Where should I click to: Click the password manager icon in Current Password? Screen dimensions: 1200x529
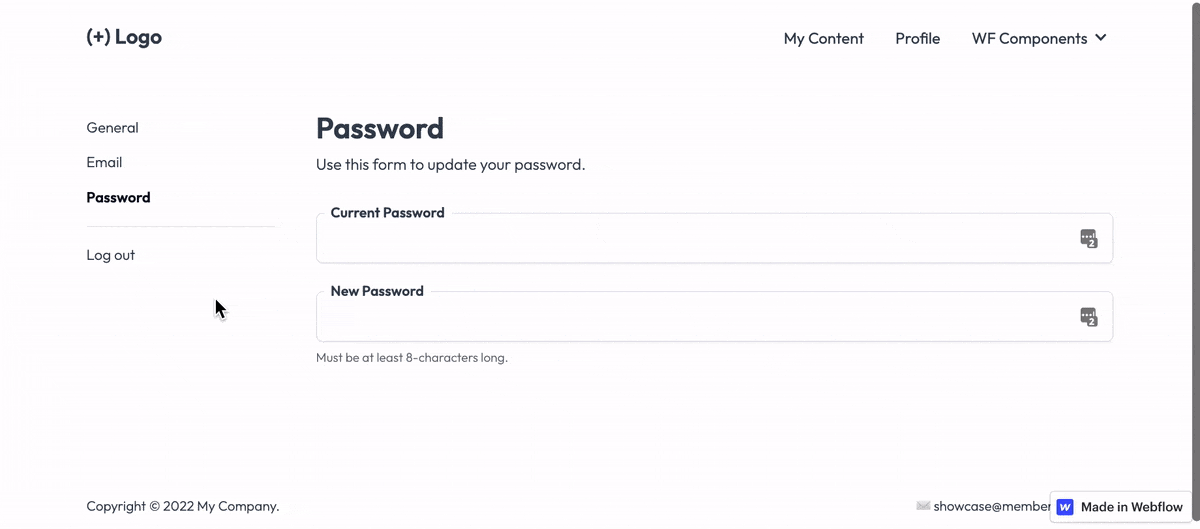pyautogui.click(x=1088, y=238)
